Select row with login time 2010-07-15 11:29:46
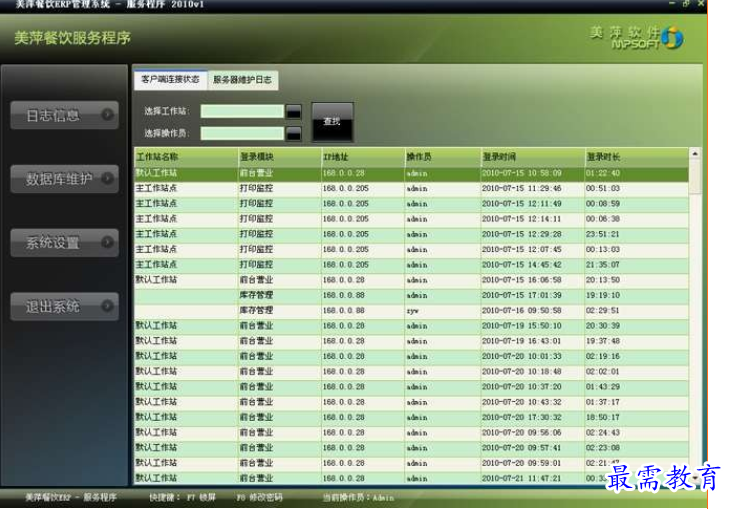This screenshot has height=509, width=729. [411, 189]
